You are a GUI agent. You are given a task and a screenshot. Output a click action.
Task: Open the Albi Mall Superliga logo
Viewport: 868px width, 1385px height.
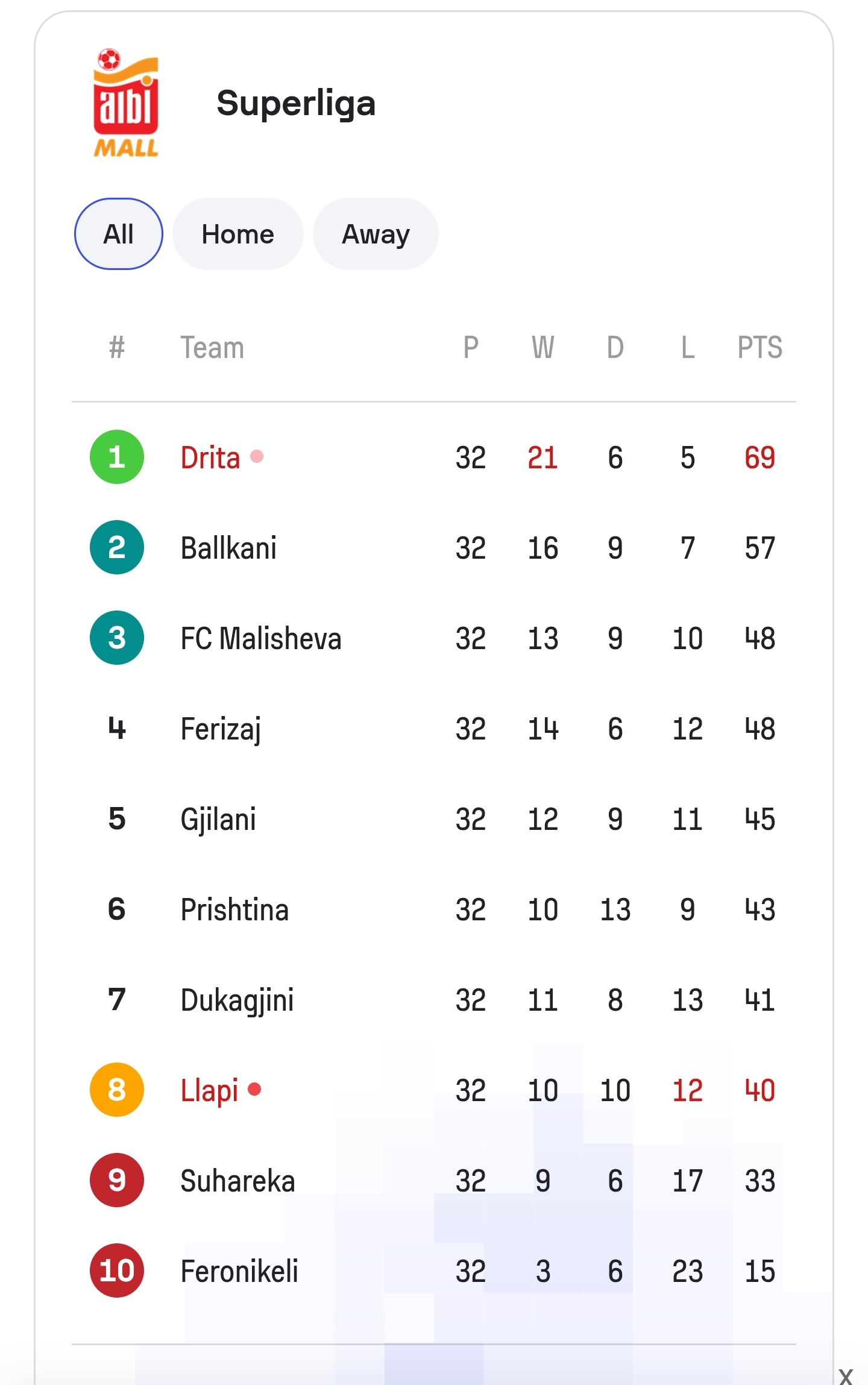pos(125,103)
